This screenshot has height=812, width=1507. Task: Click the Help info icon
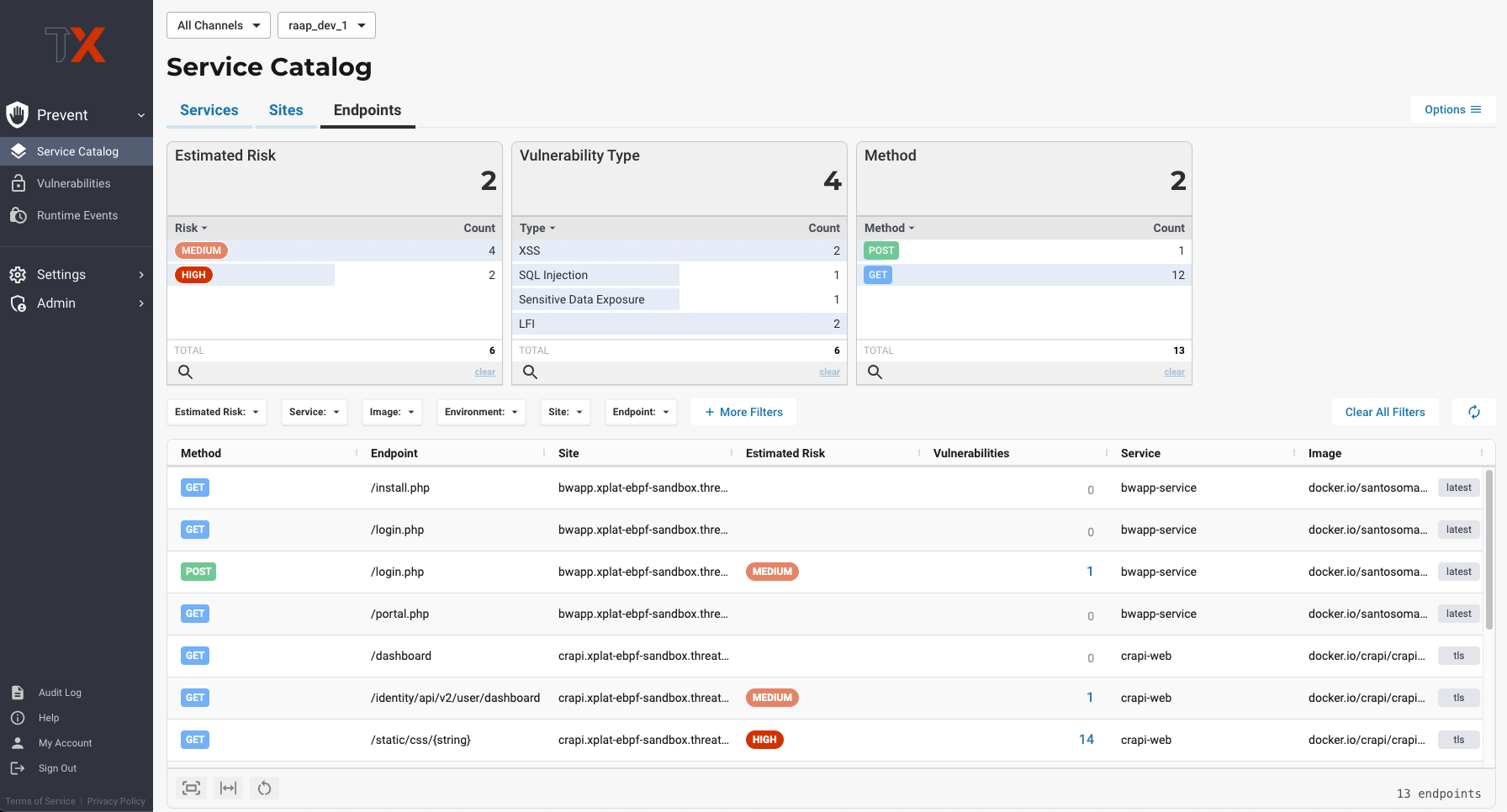point(18,718)
